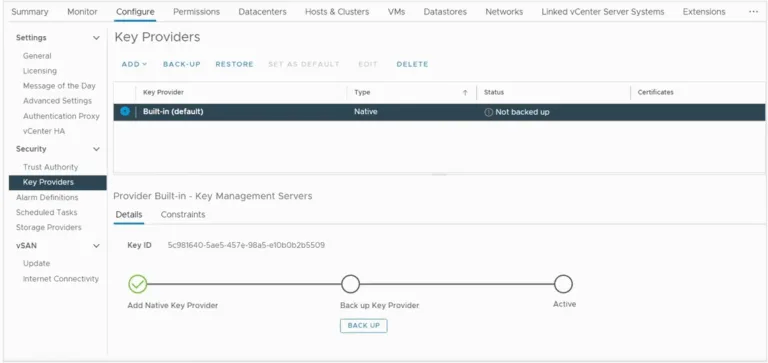Image resolution: width=768 pixels, height=363 pixels.
Task: Open Alarm Definitions
Action: click(x=47, y=197)
